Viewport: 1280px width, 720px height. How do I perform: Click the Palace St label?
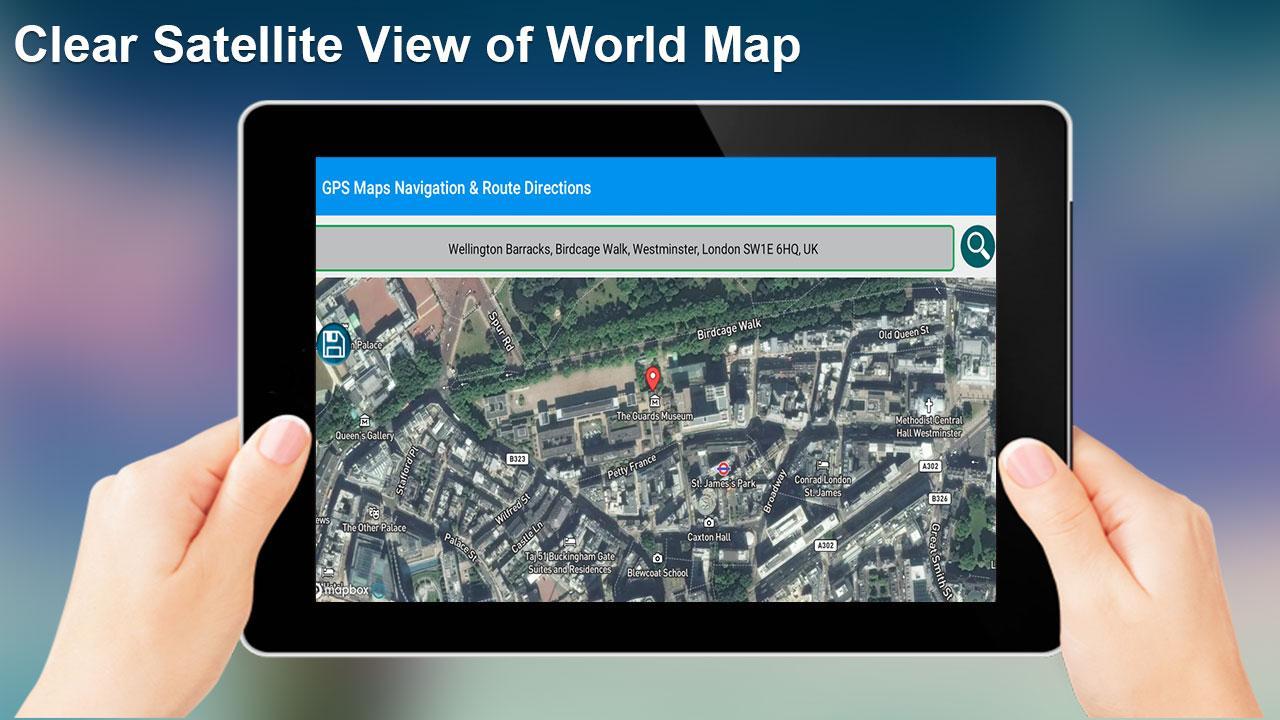[461, 546]
